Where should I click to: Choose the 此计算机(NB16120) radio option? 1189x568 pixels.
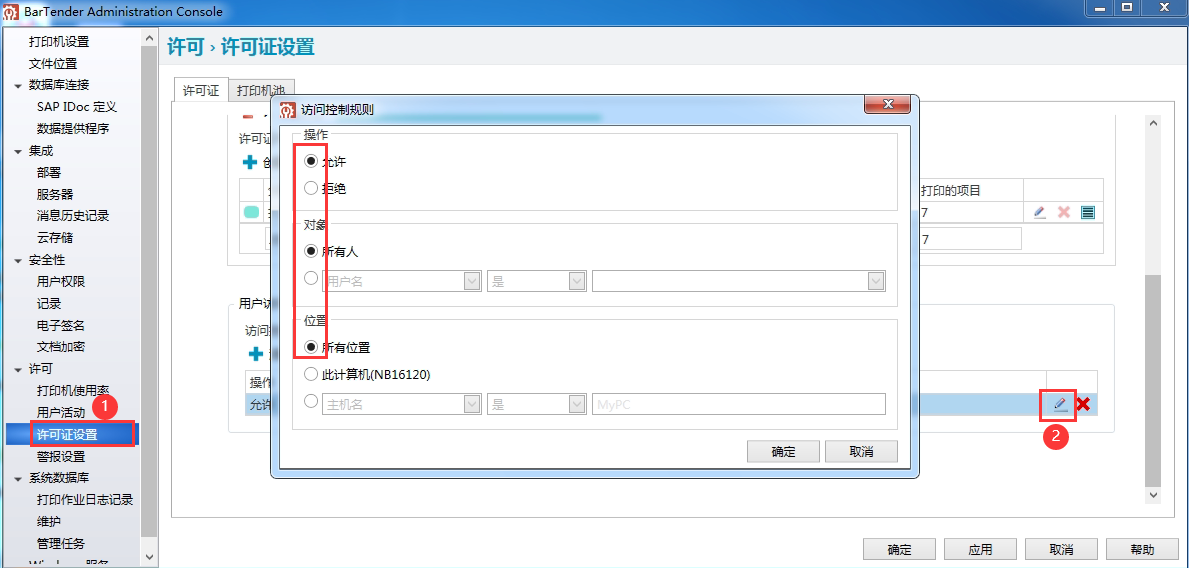coord(311,374)
